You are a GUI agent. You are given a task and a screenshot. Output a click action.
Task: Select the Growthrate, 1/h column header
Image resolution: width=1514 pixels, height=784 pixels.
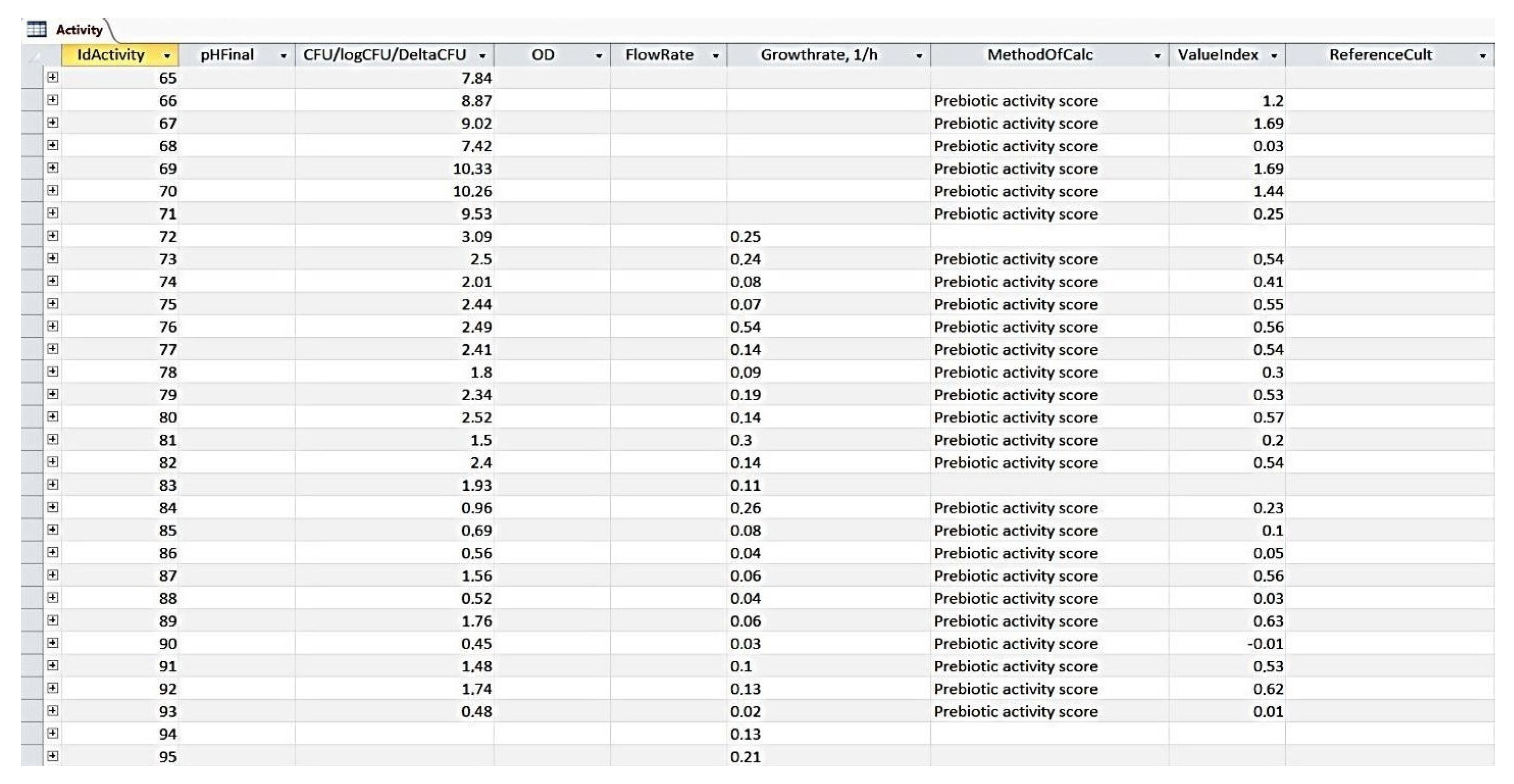818,55
